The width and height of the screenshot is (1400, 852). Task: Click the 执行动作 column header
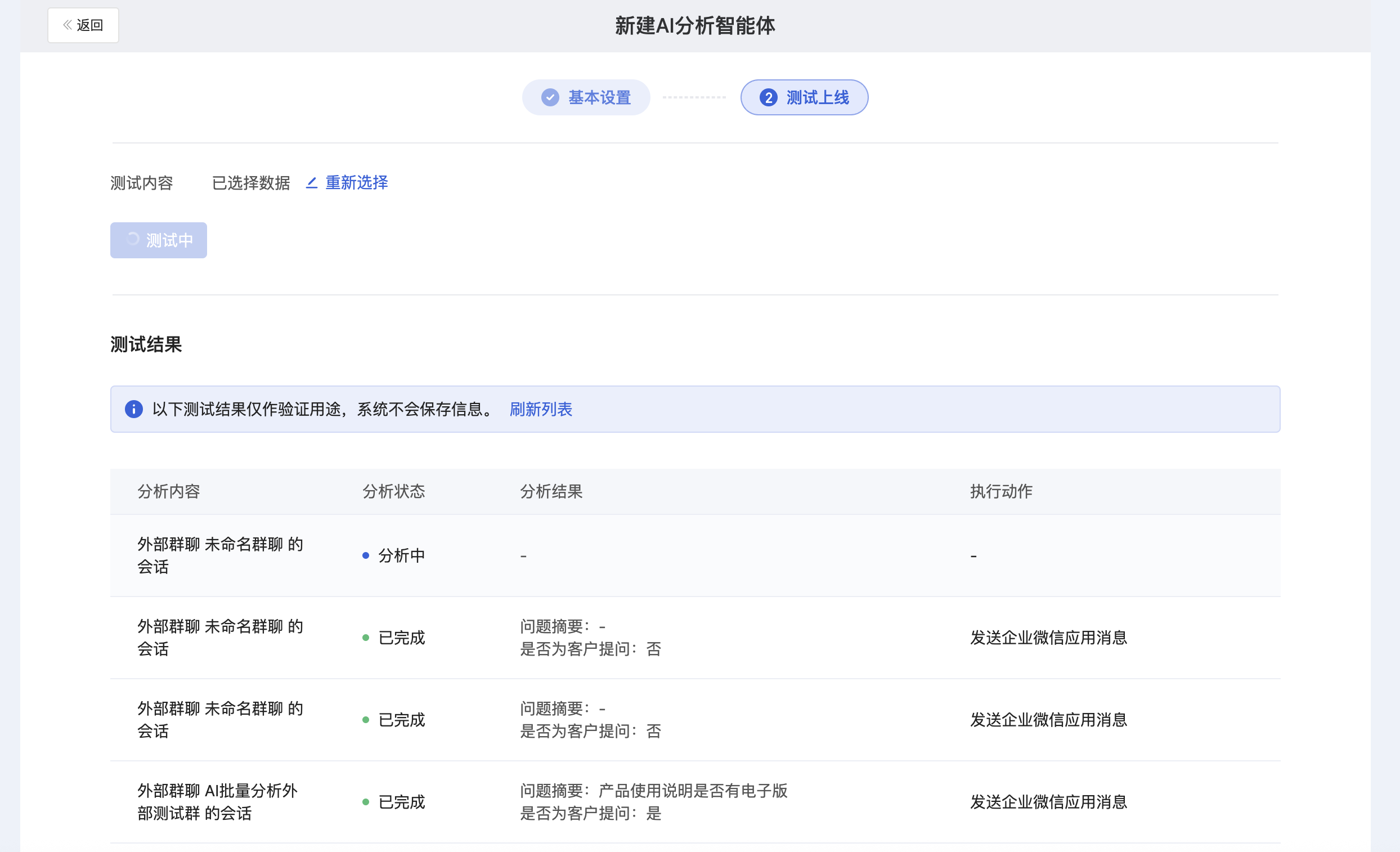(x=1001, y=492)
